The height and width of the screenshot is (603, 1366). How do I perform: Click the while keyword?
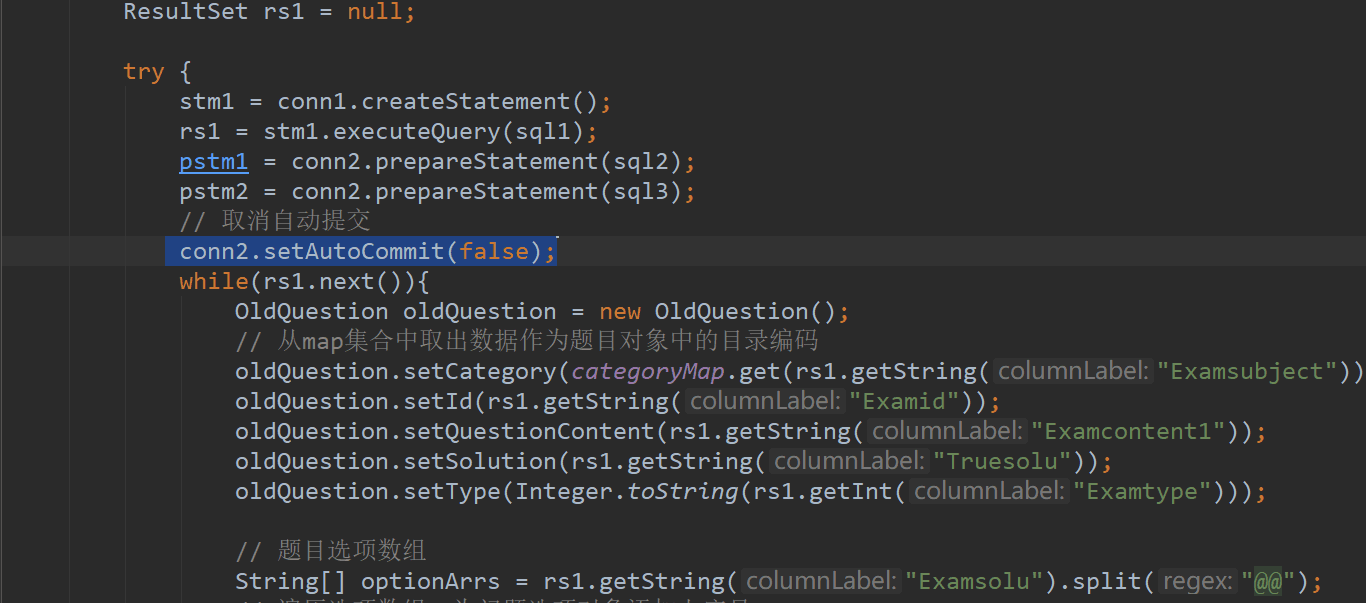pyautogui.click(x=213, y=281)
